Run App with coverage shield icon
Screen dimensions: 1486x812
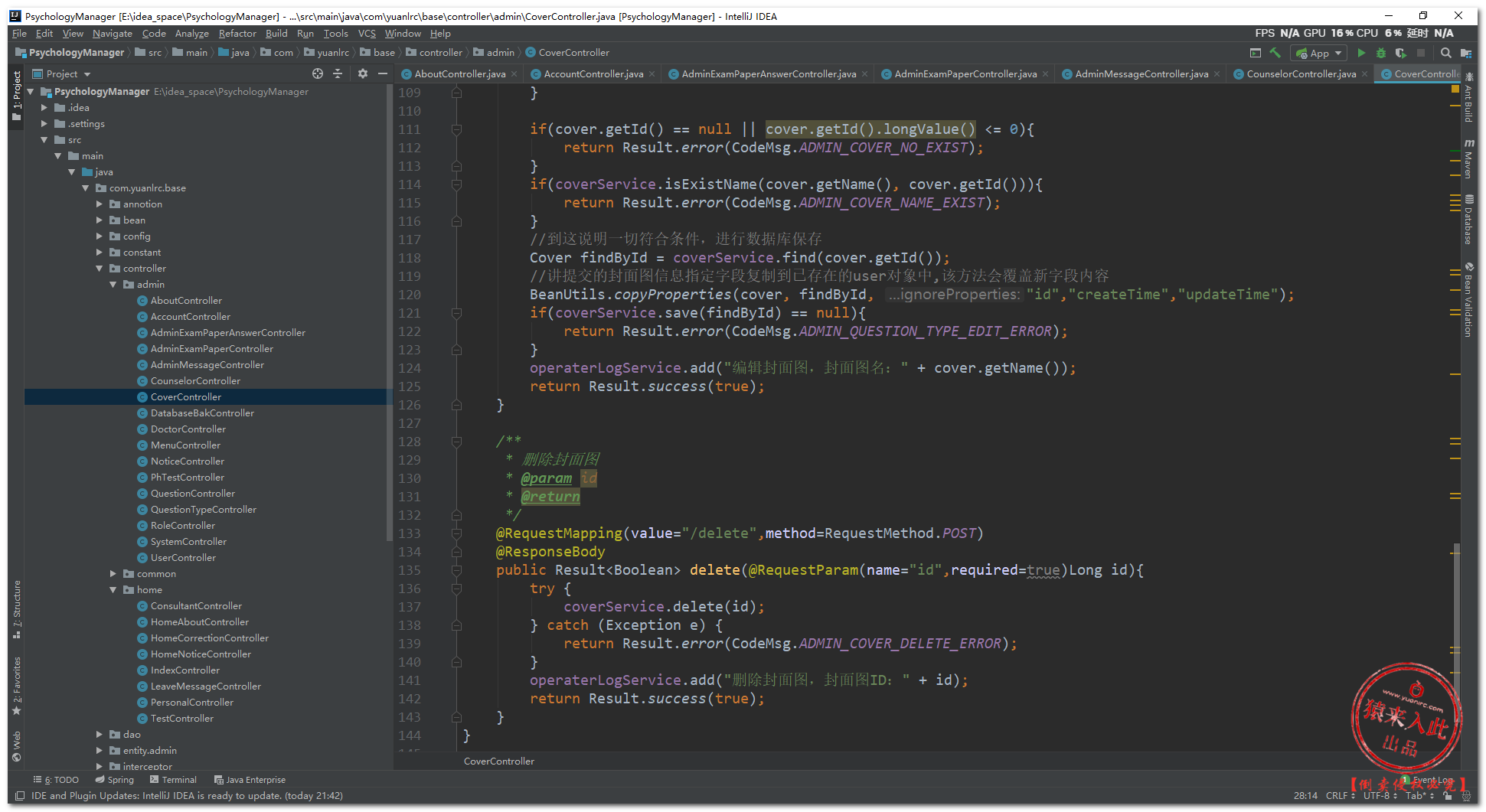pyautogui.click(x=1400, y=53)
